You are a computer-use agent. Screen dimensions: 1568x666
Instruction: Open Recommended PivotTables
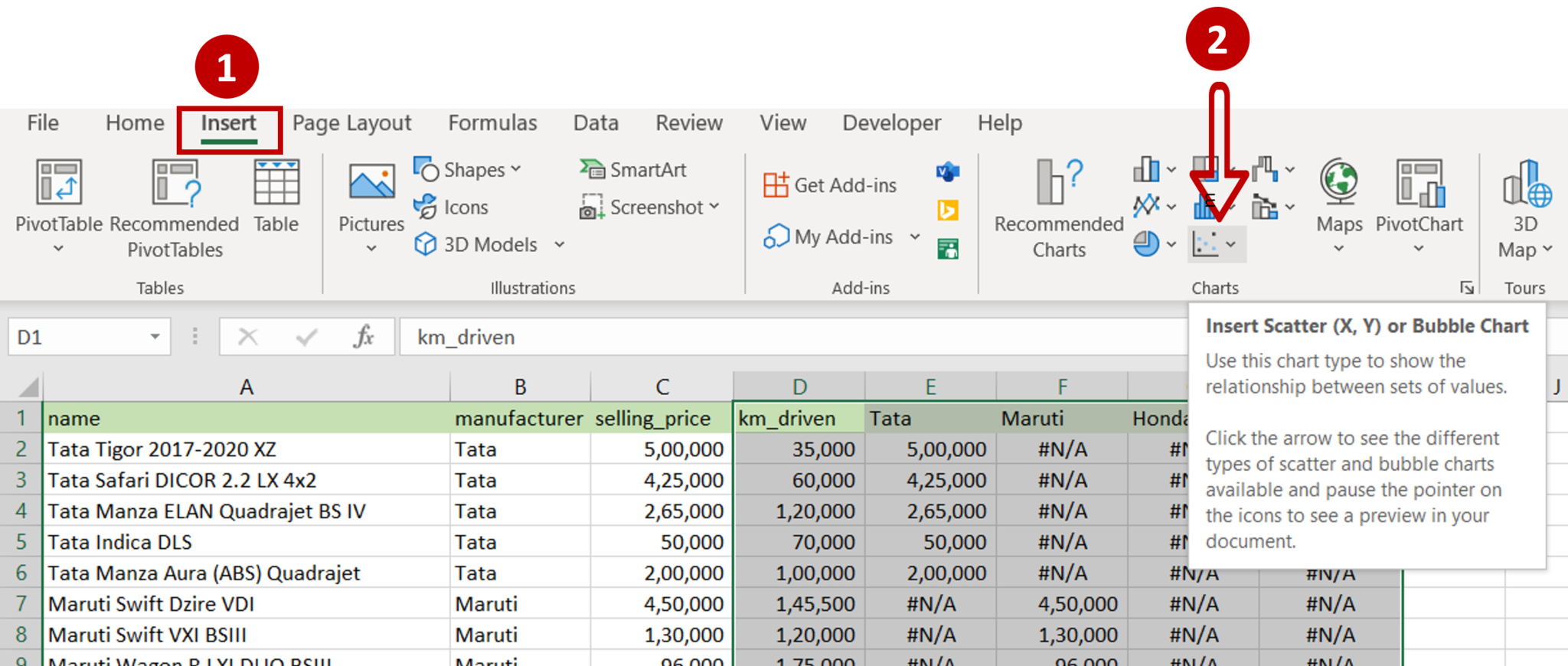[175, 208]
